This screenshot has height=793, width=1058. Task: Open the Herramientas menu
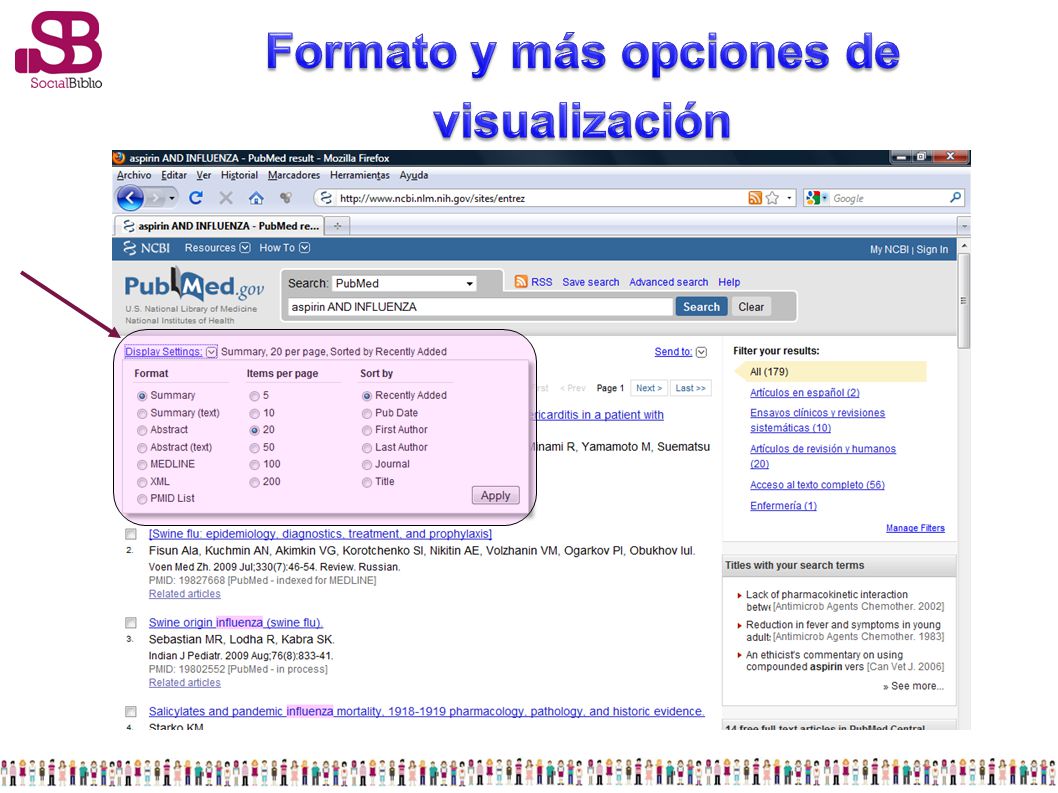360,175
